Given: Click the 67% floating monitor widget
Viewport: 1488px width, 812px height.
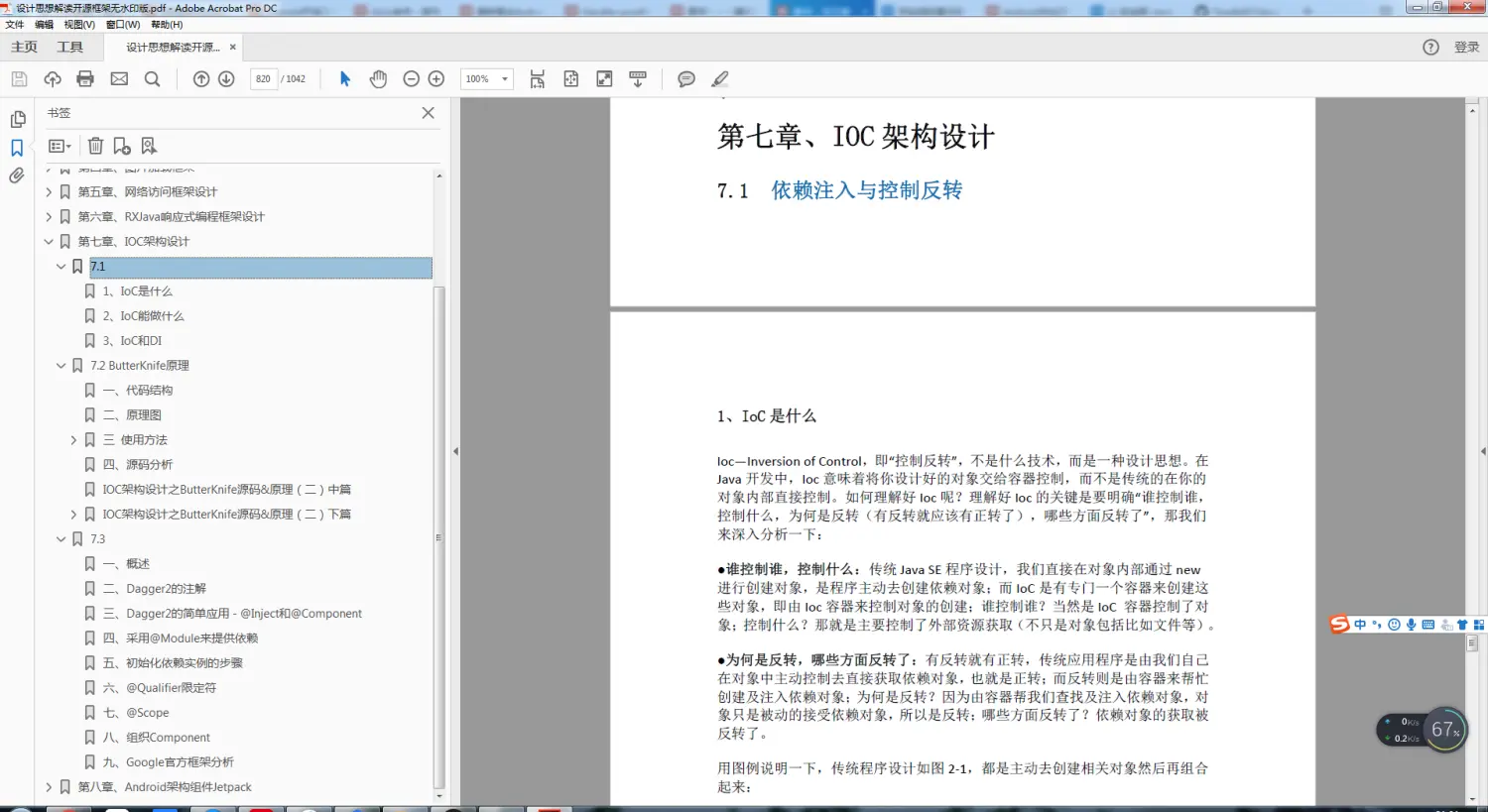Looking at the screenshot, I should (1445, 730).
